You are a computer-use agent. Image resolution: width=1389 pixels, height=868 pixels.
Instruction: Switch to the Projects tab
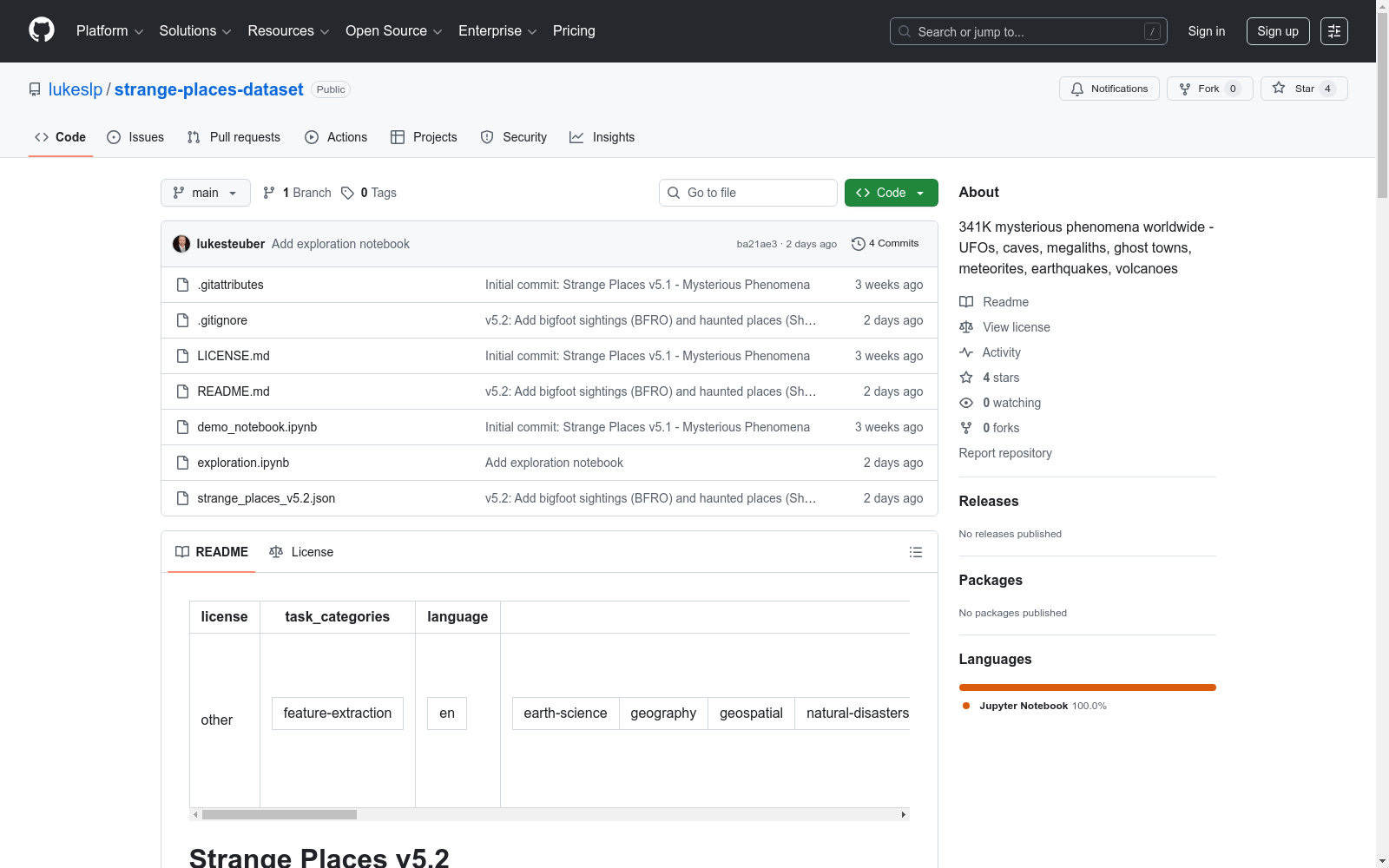point(424,137)
